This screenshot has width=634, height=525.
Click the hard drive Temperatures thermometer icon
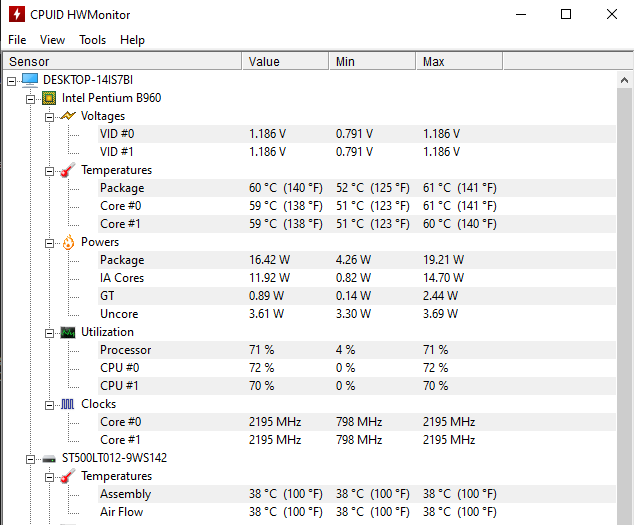click(x=68, y=476)
